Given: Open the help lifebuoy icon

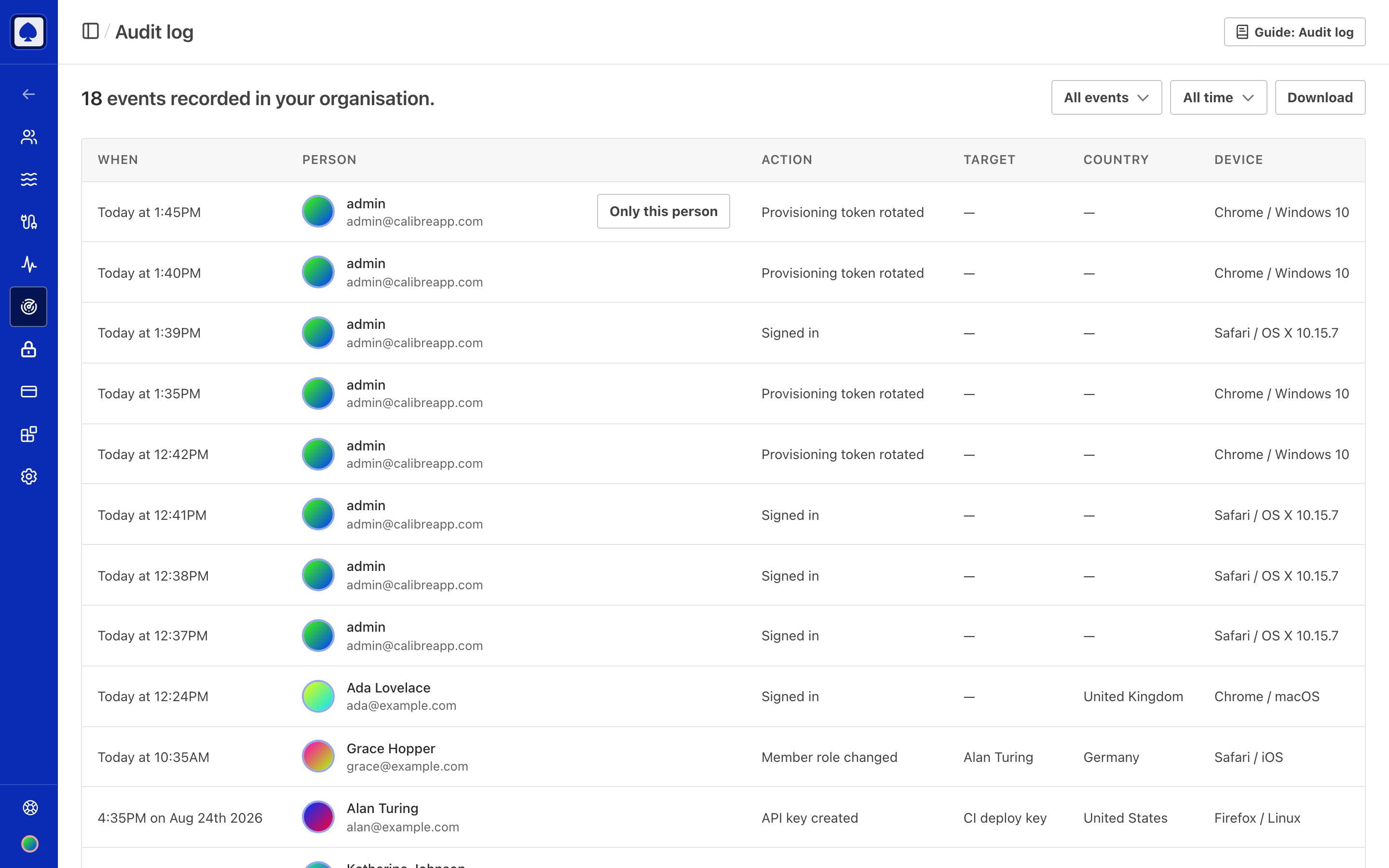Looking at the screenshot, I should tap(30, 808).
